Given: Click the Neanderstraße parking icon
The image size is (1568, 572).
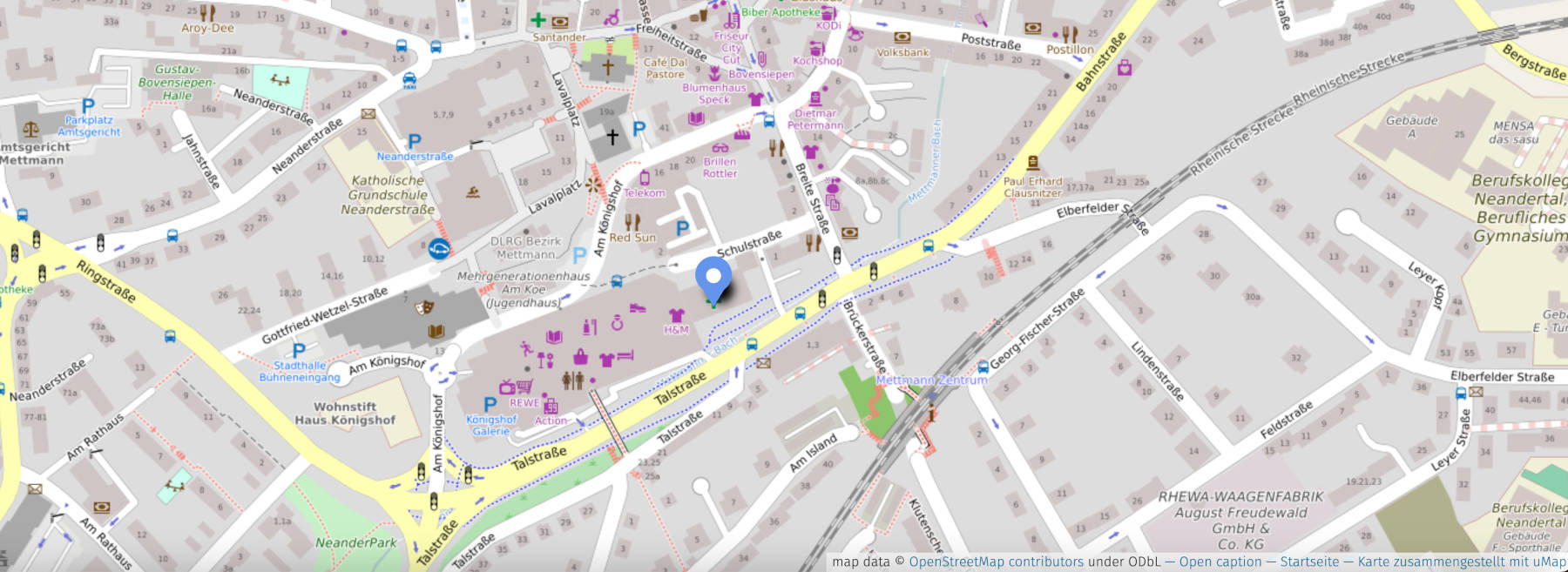Looking at the screenshot, I should tap(415, 141).
